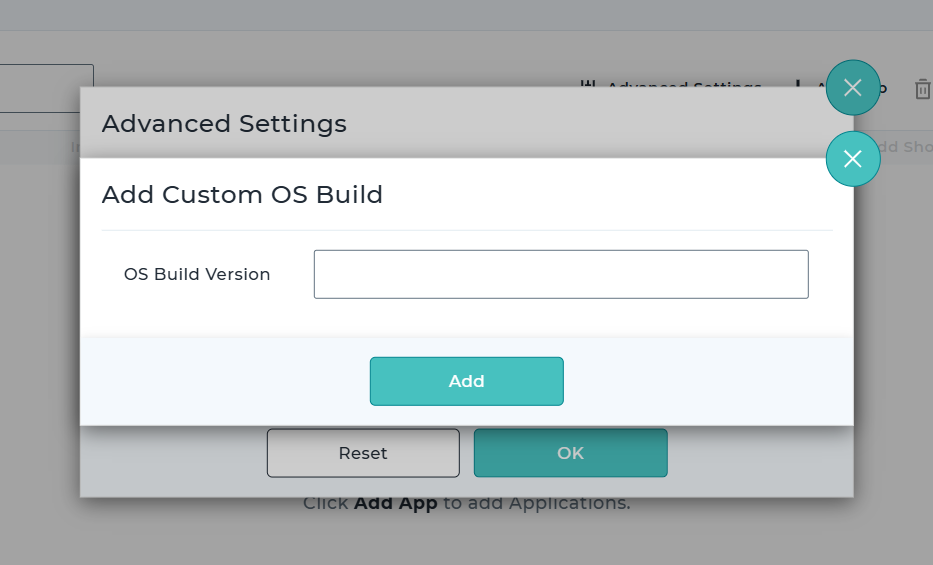
Task: Click the plus icon for Add App
Action: click(797, 84)
